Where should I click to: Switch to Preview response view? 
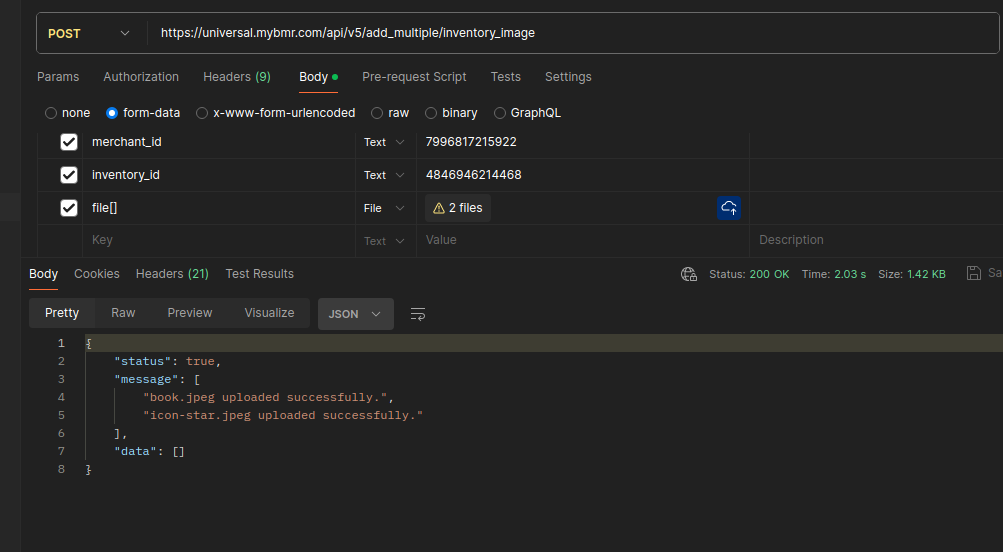tap(190, 313)
